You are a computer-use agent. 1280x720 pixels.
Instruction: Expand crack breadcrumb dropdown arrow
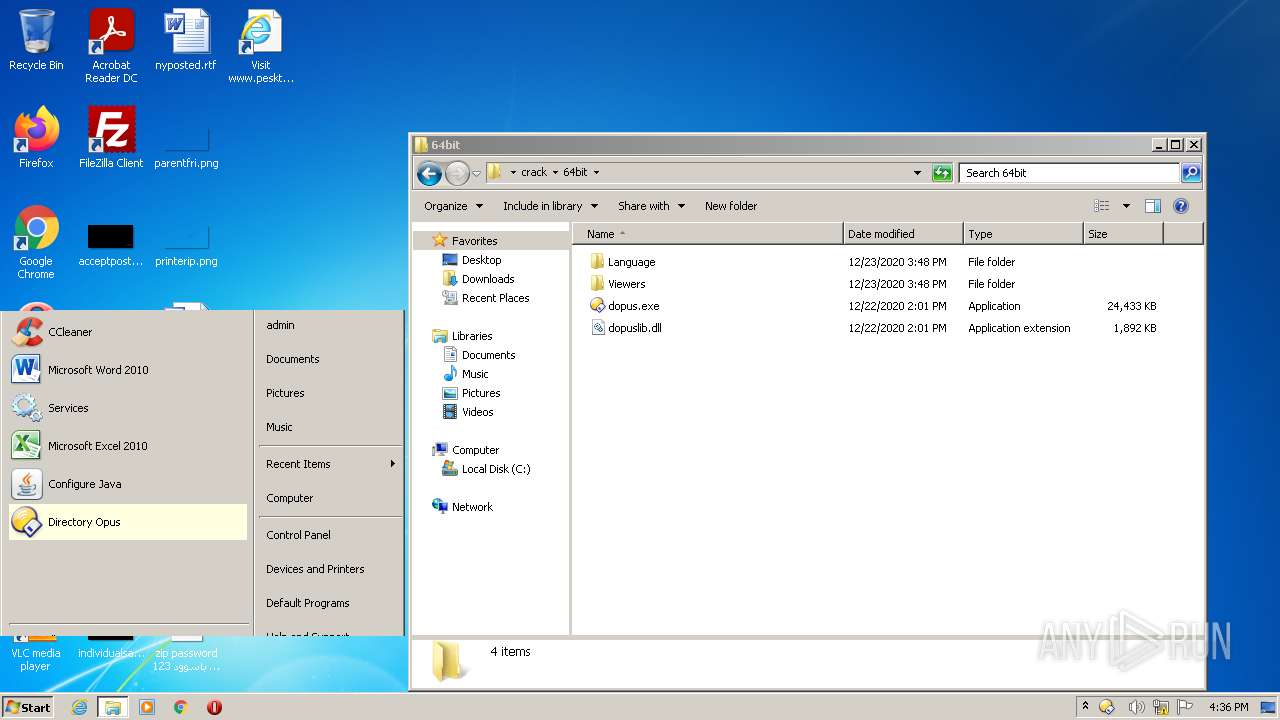tap(555, 173)
